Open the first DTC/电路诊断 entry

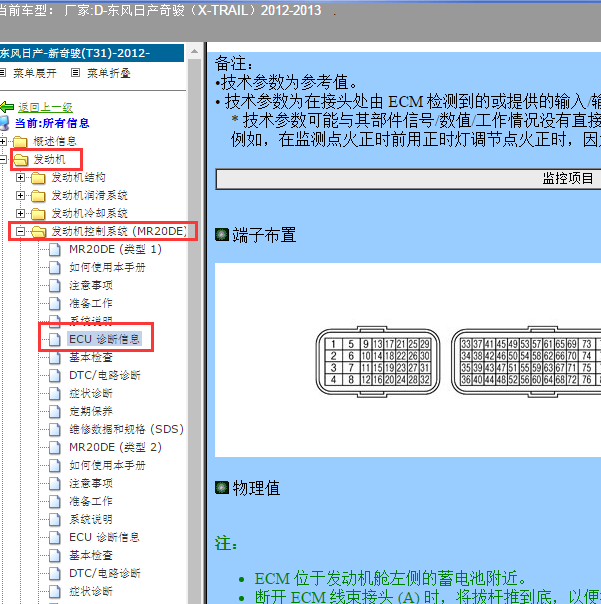[x=105, y=375]
